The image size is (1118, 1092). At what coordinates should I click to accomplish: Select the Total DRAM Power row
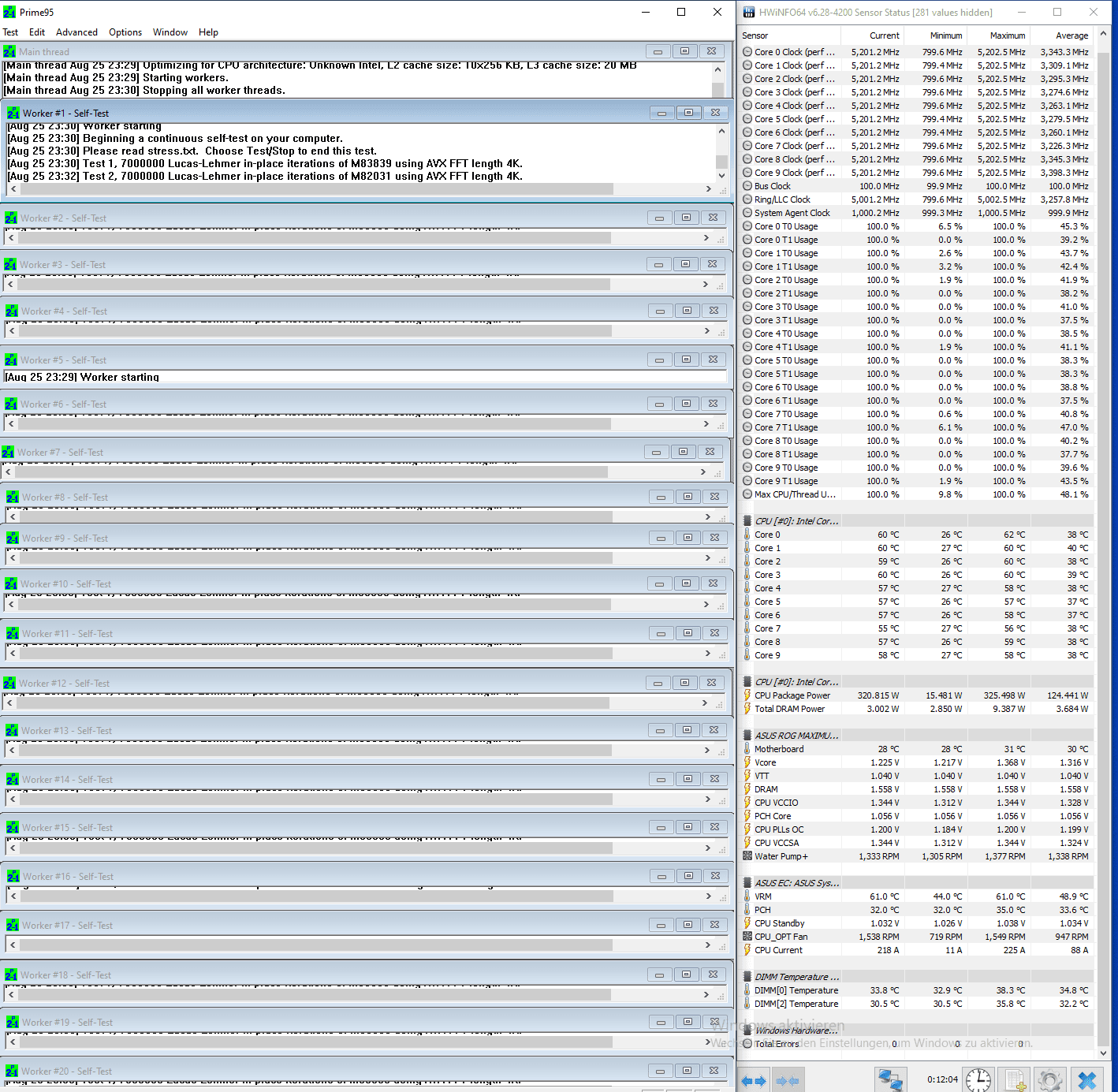(916, 709)
